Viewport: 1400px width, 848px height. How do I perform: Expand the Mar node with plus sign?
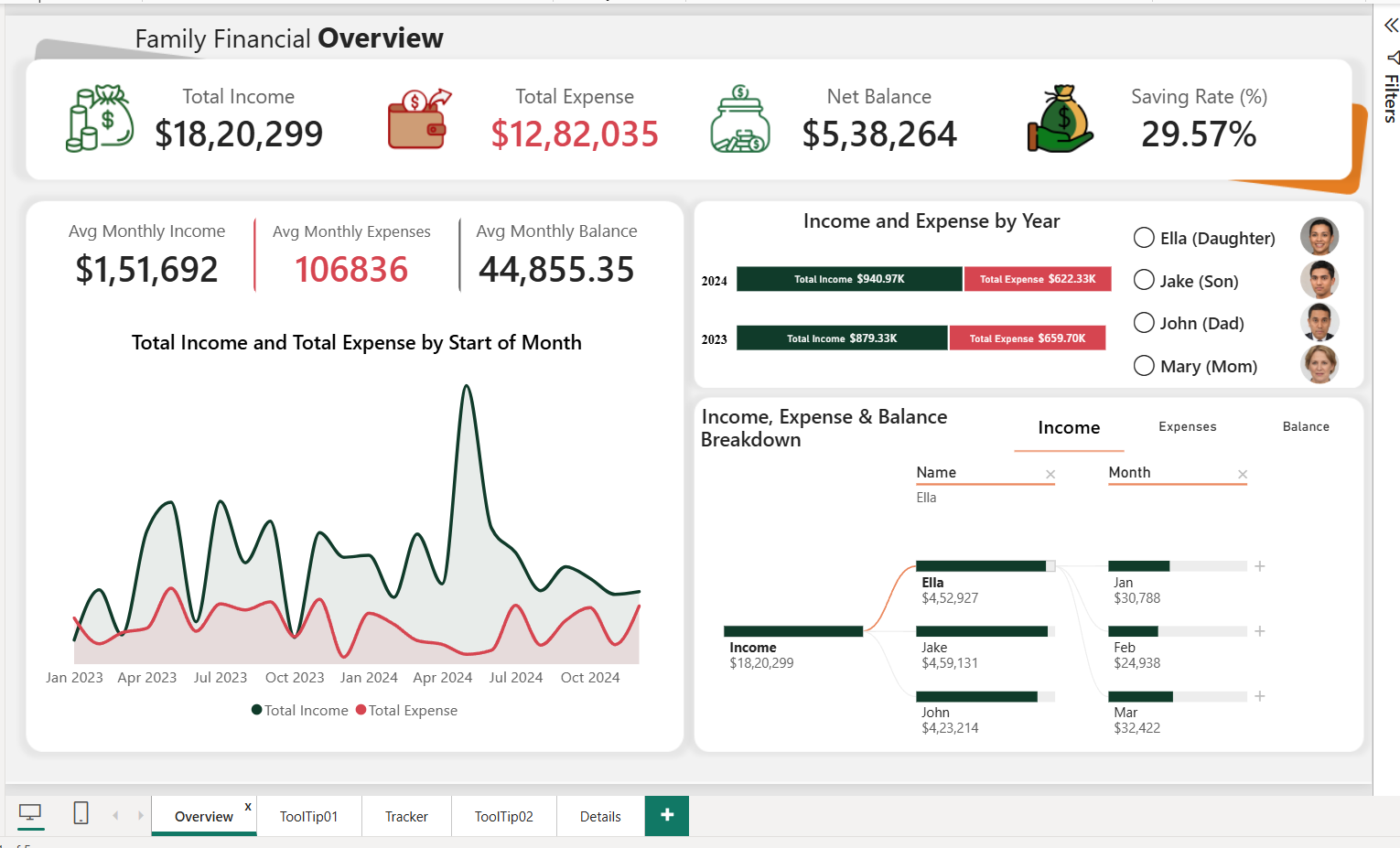click(x=1260, y=696)
